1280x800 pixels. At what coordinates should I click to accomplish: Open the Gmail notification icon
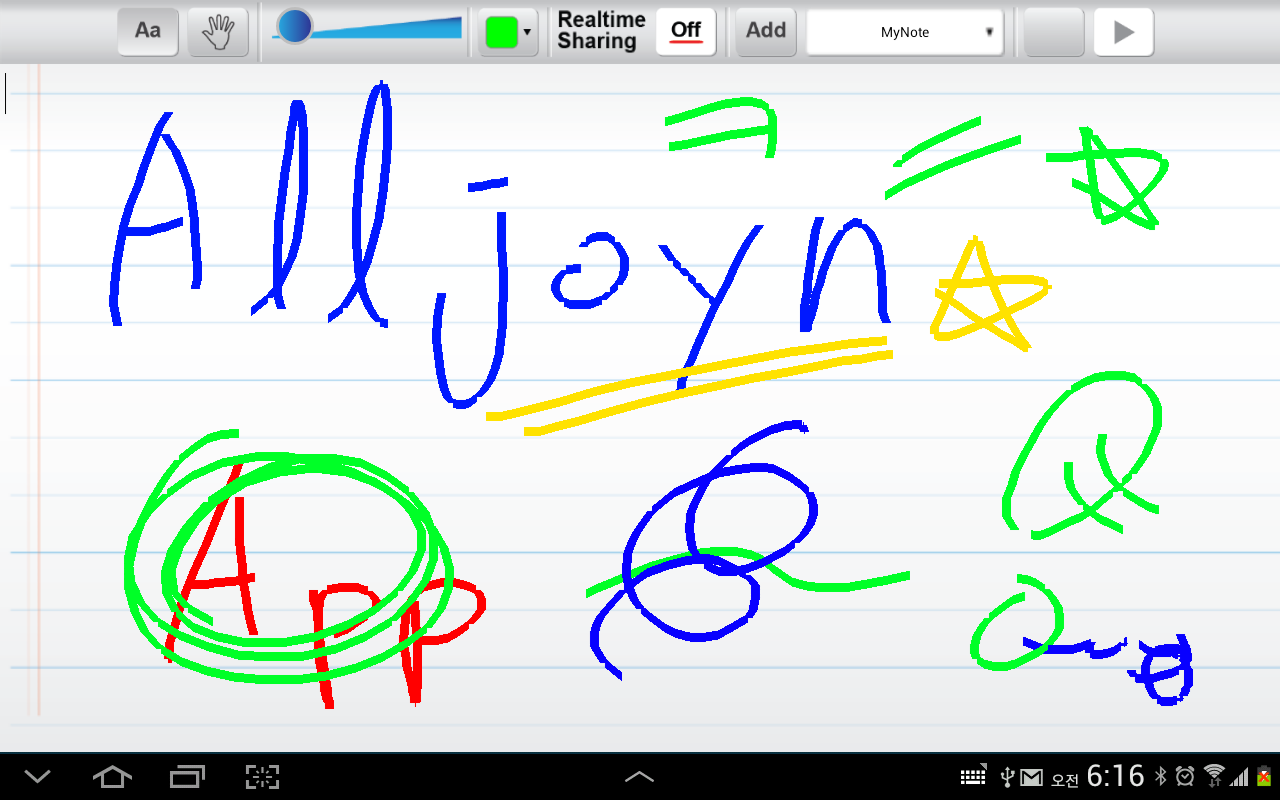(1032, 777)
